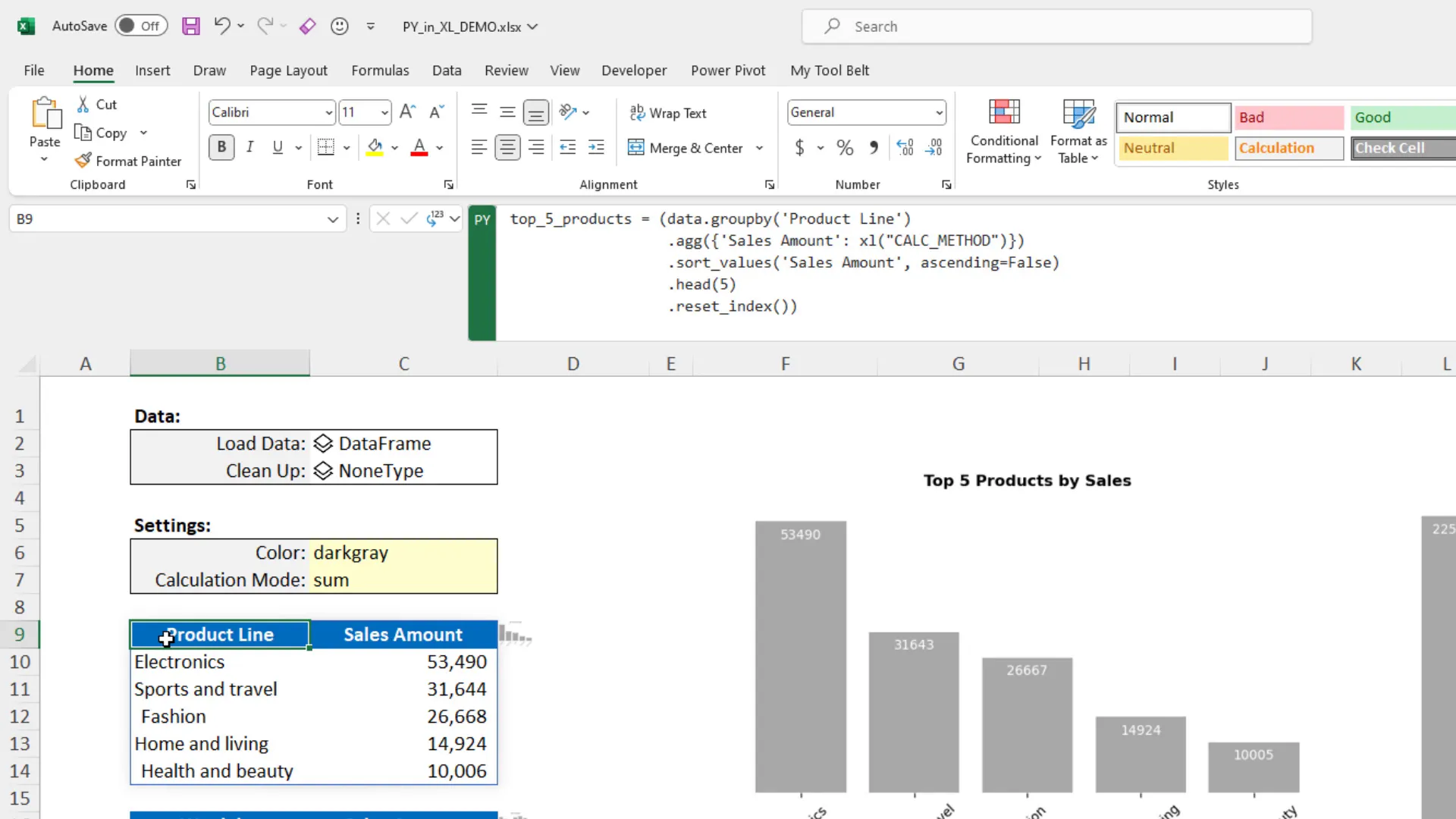Toggle Bold formatting

click(221, 147)
